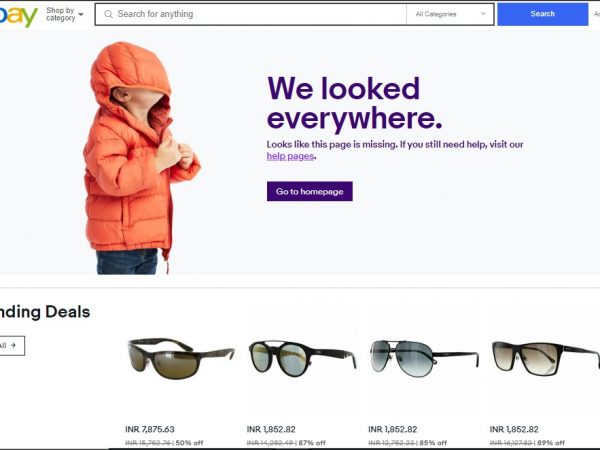Focus the Search for anything field
600x450 pixels.
pos(251,14)
